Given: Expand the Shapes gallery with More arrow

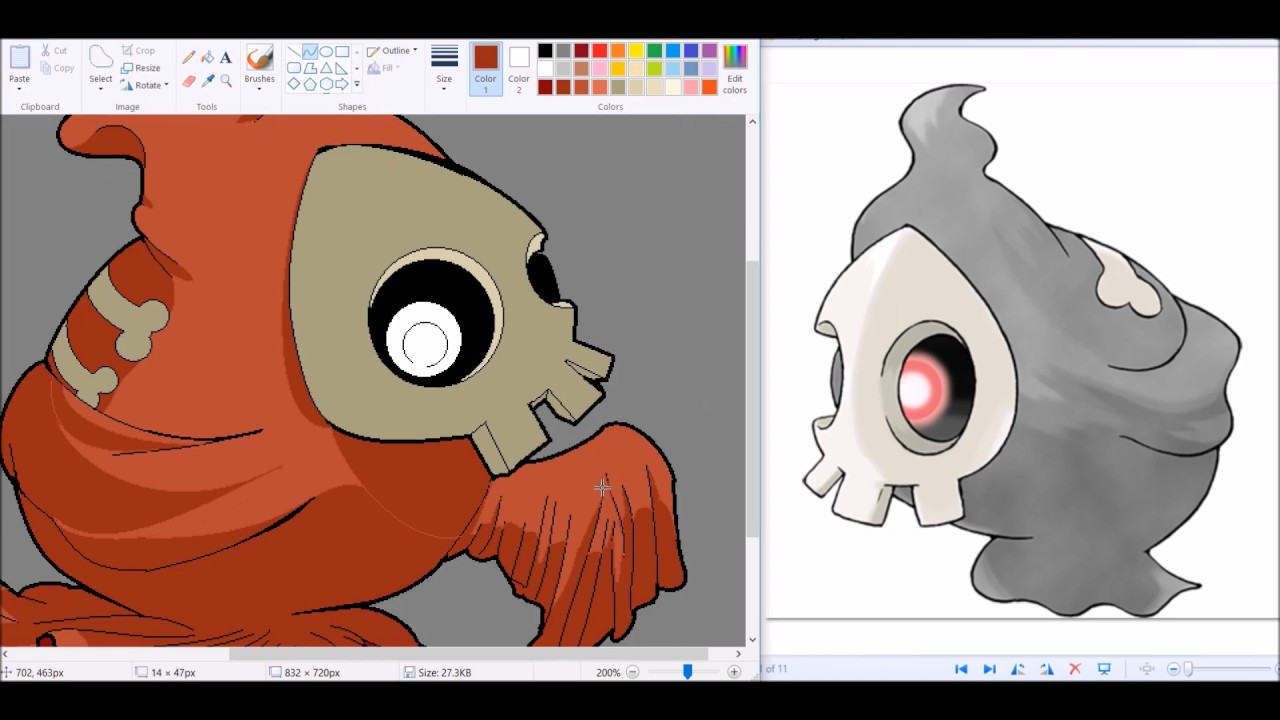Looking at the screenshot, I should [x=357, y=84].
